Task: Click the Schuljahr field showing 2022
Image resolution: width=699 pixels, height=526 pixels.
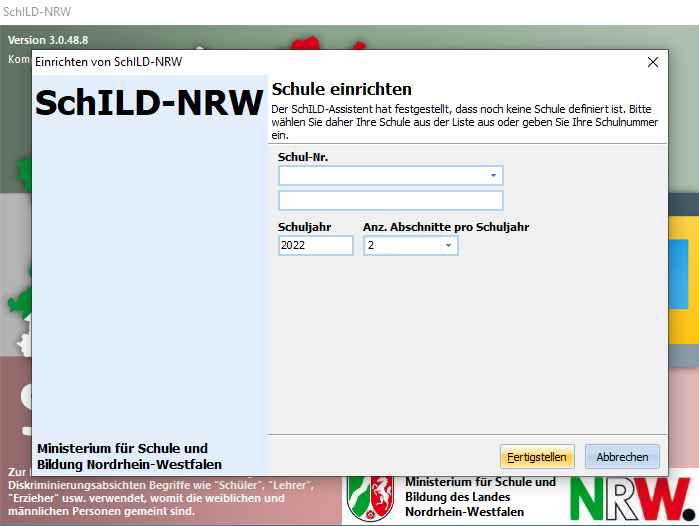Action: click(x=316, y=245)
